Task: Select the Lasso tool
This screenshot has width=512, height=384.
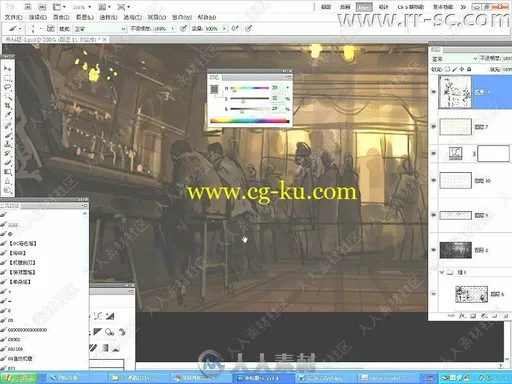Action: [x=7, y=87]
